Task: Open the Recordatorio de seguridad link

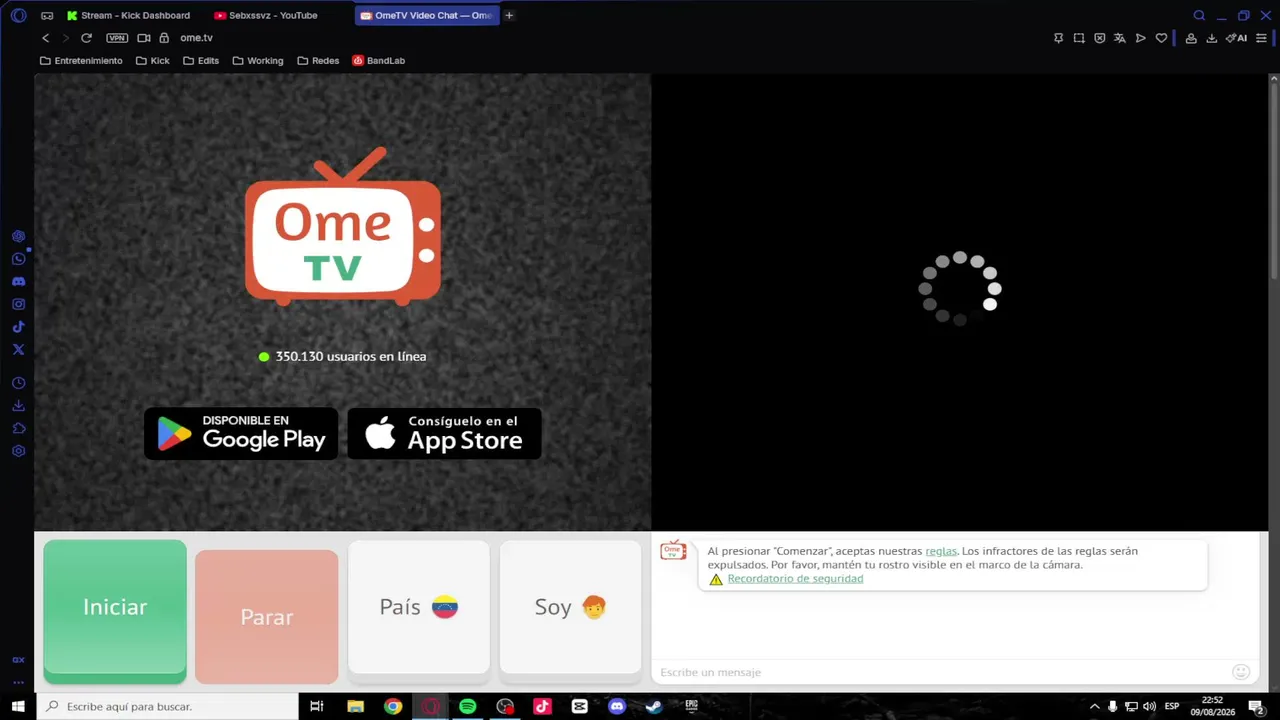Action: [795, 579]
